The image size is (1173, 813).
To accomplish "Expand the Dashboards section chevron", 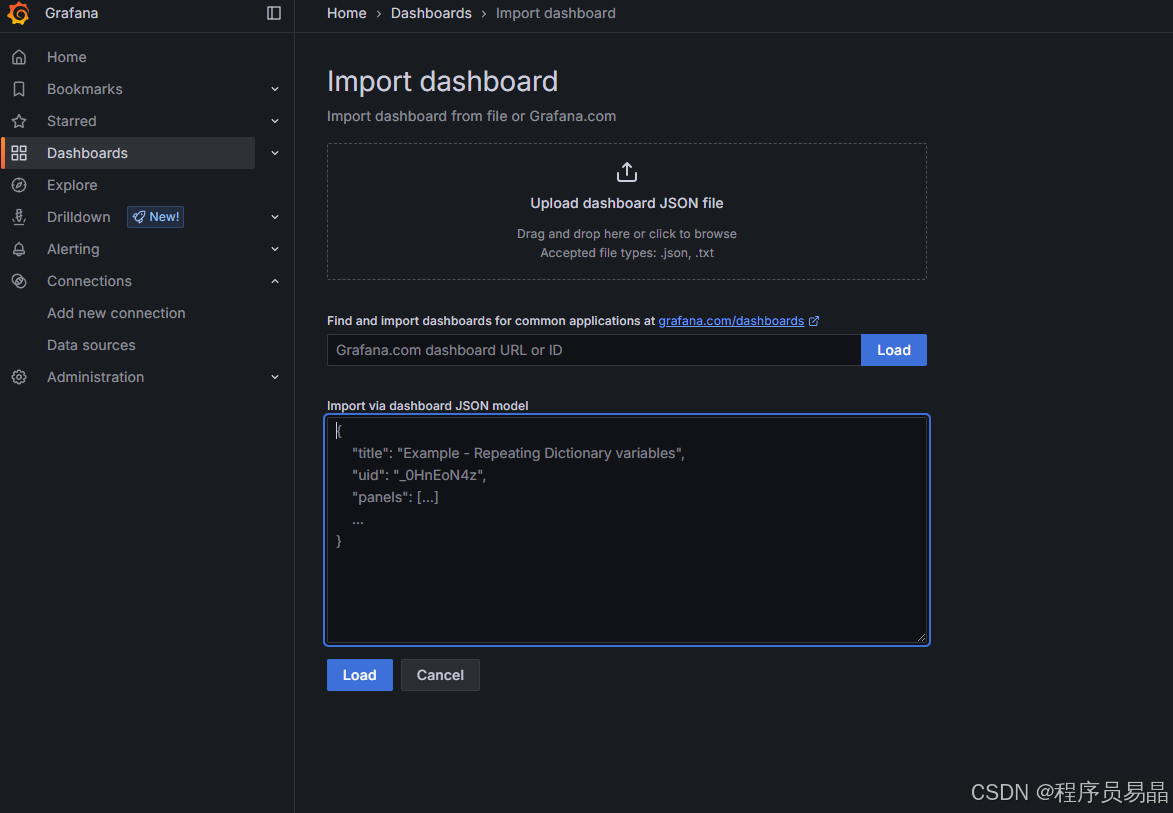I will pyautogui.click(x=275, y=153).
